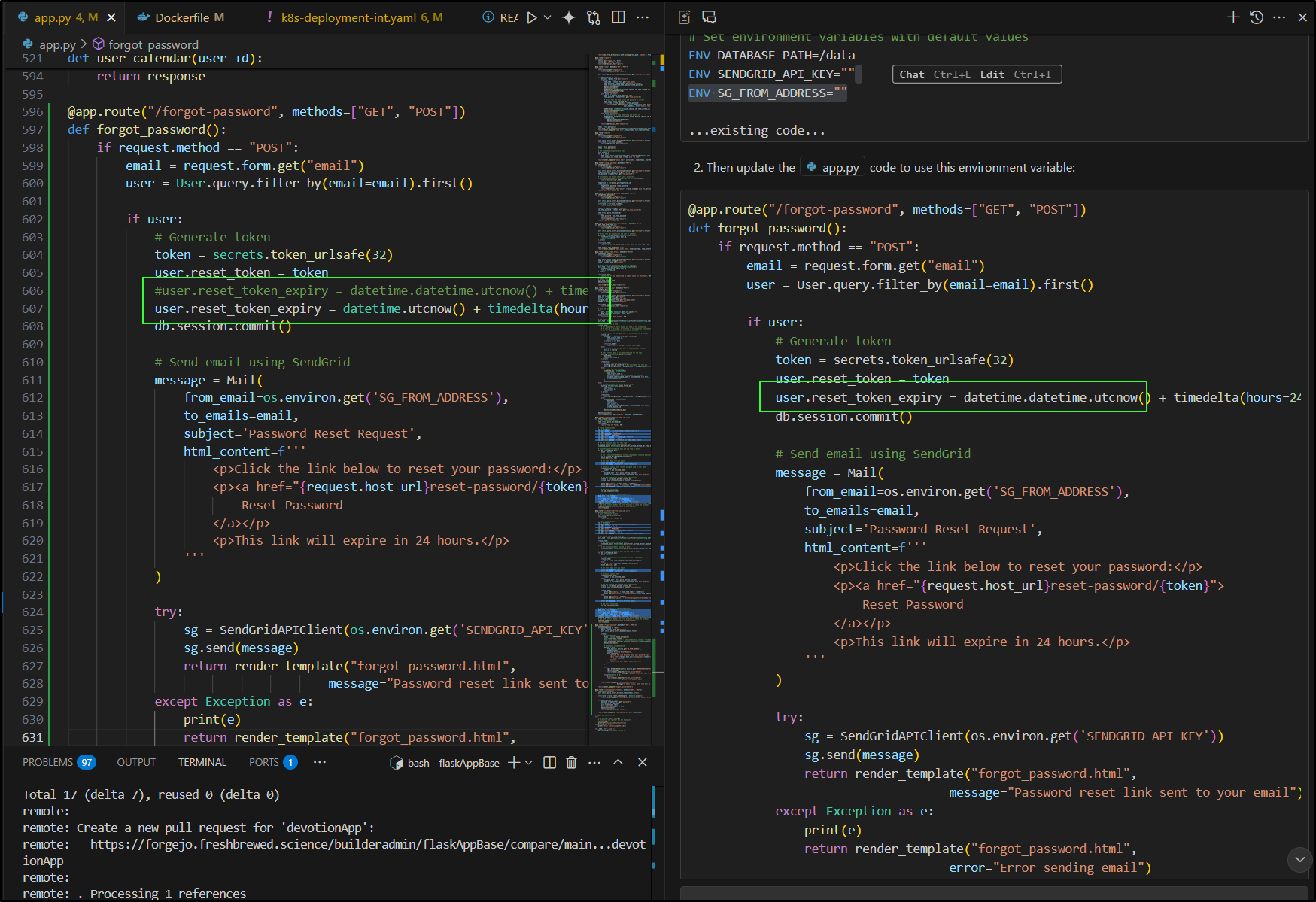Click Chat Ctrl+L in the code block
The image size is (1316, 902).
coord(935,74)
